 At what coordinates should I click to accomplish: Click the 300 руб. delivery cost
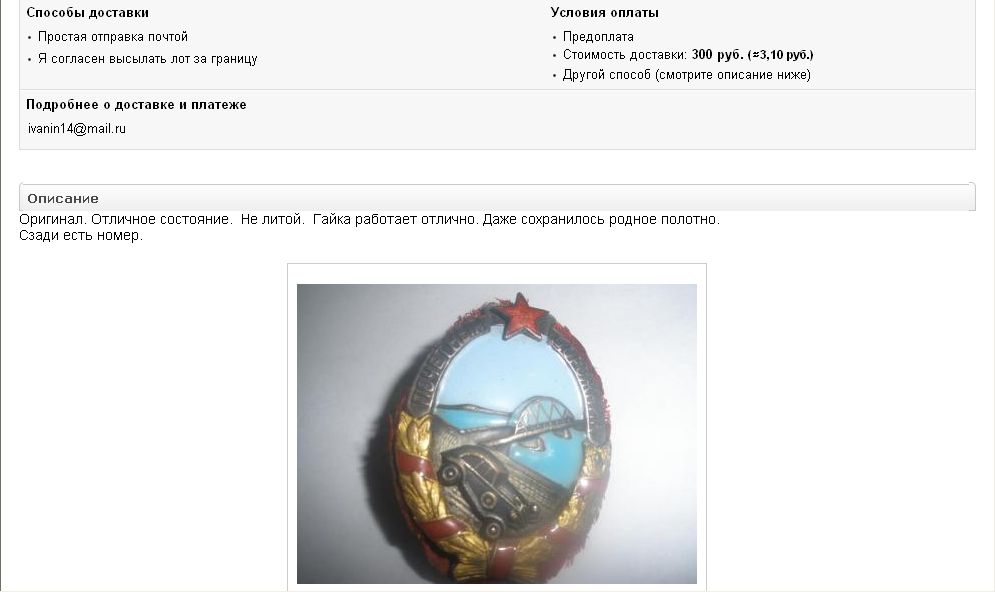718,55
